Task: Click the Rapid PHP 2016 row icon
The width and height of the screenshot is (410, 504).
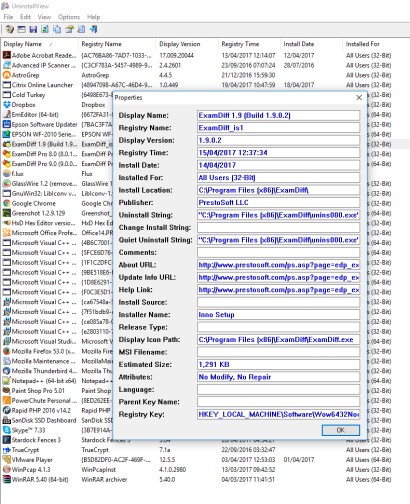Action: point(6,410)
